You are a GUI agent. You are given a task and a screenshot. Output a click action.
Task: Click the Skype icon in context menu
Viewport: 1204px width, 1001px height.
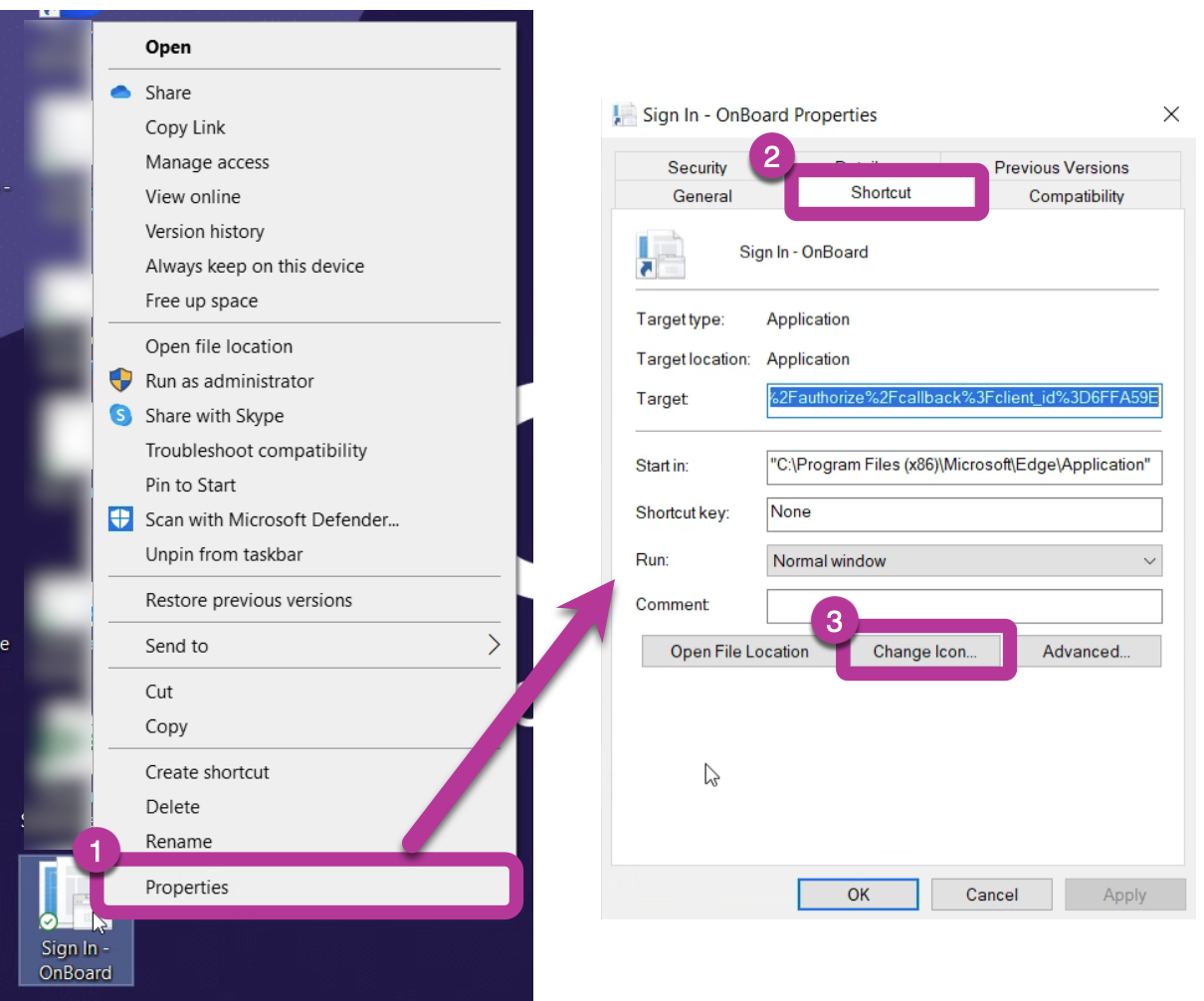(x=120, y=416)
